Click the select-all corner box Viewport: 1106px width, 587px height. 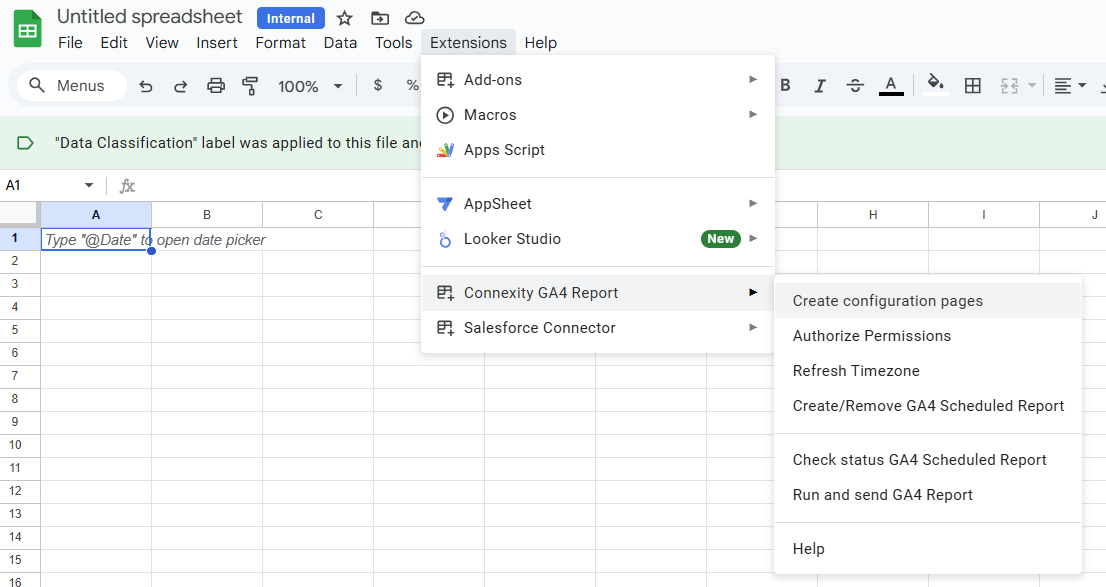20,214
